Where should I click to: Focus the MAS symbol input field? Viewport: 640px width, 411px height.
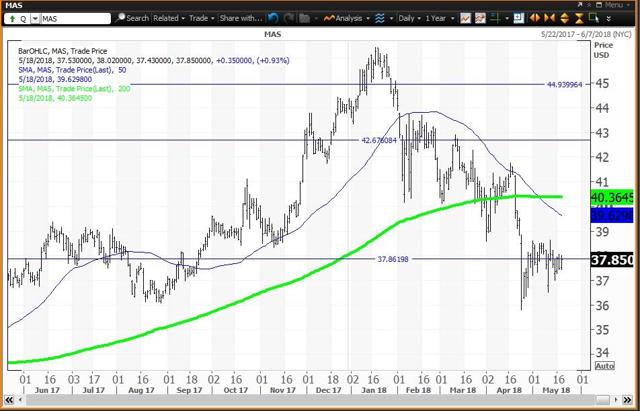tap(75, 19)
